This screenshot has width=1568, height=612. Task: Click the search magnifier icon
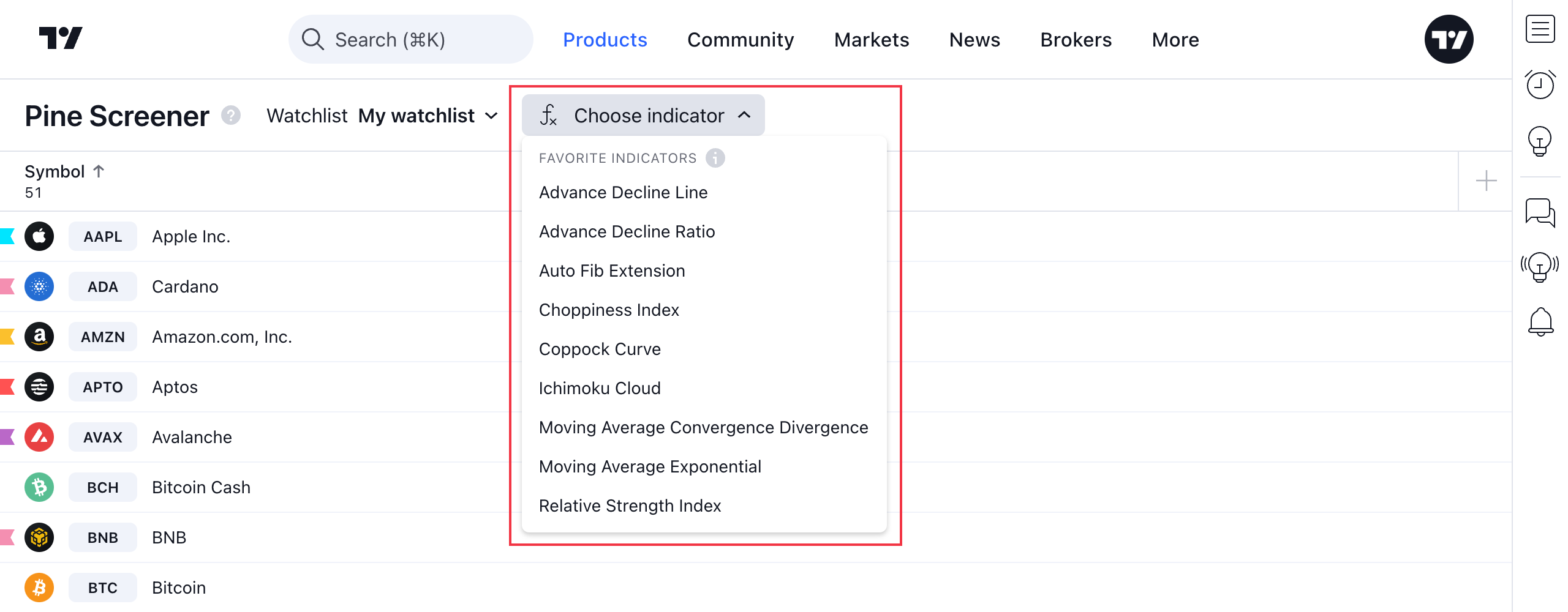pos(312,39)
